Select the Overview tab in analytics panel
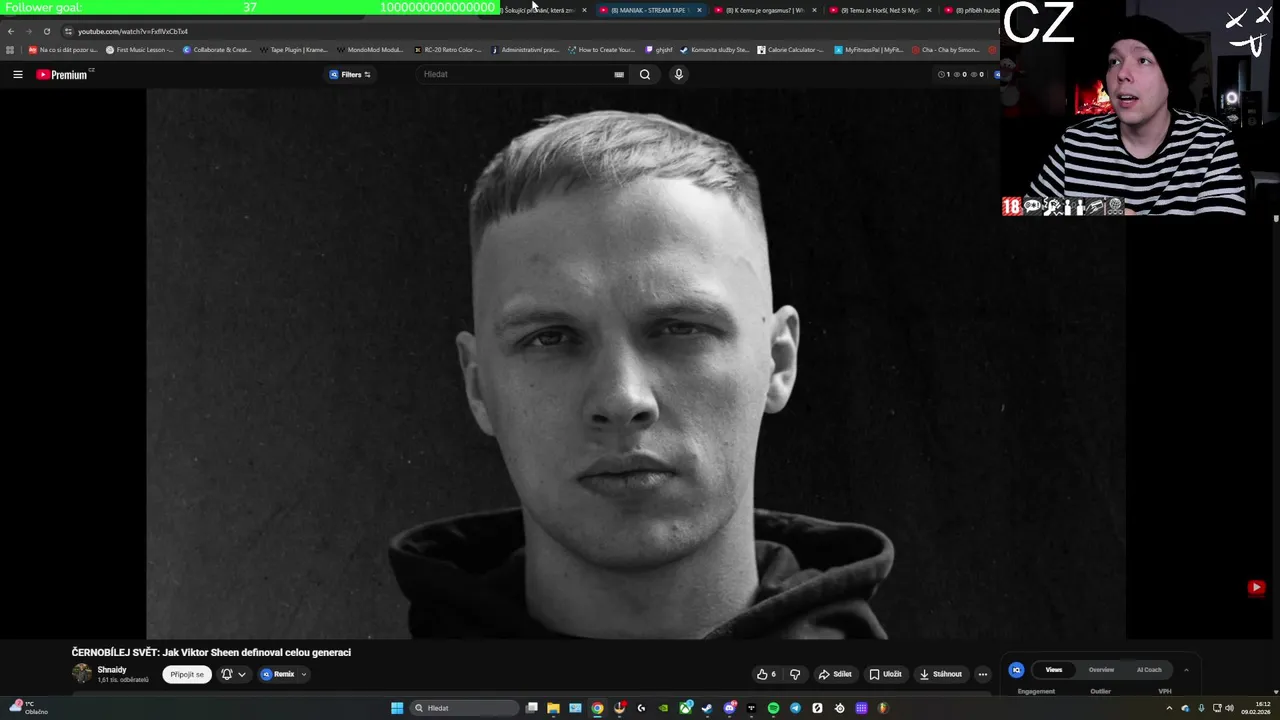1280x720 pixels. coord(1101,669)
